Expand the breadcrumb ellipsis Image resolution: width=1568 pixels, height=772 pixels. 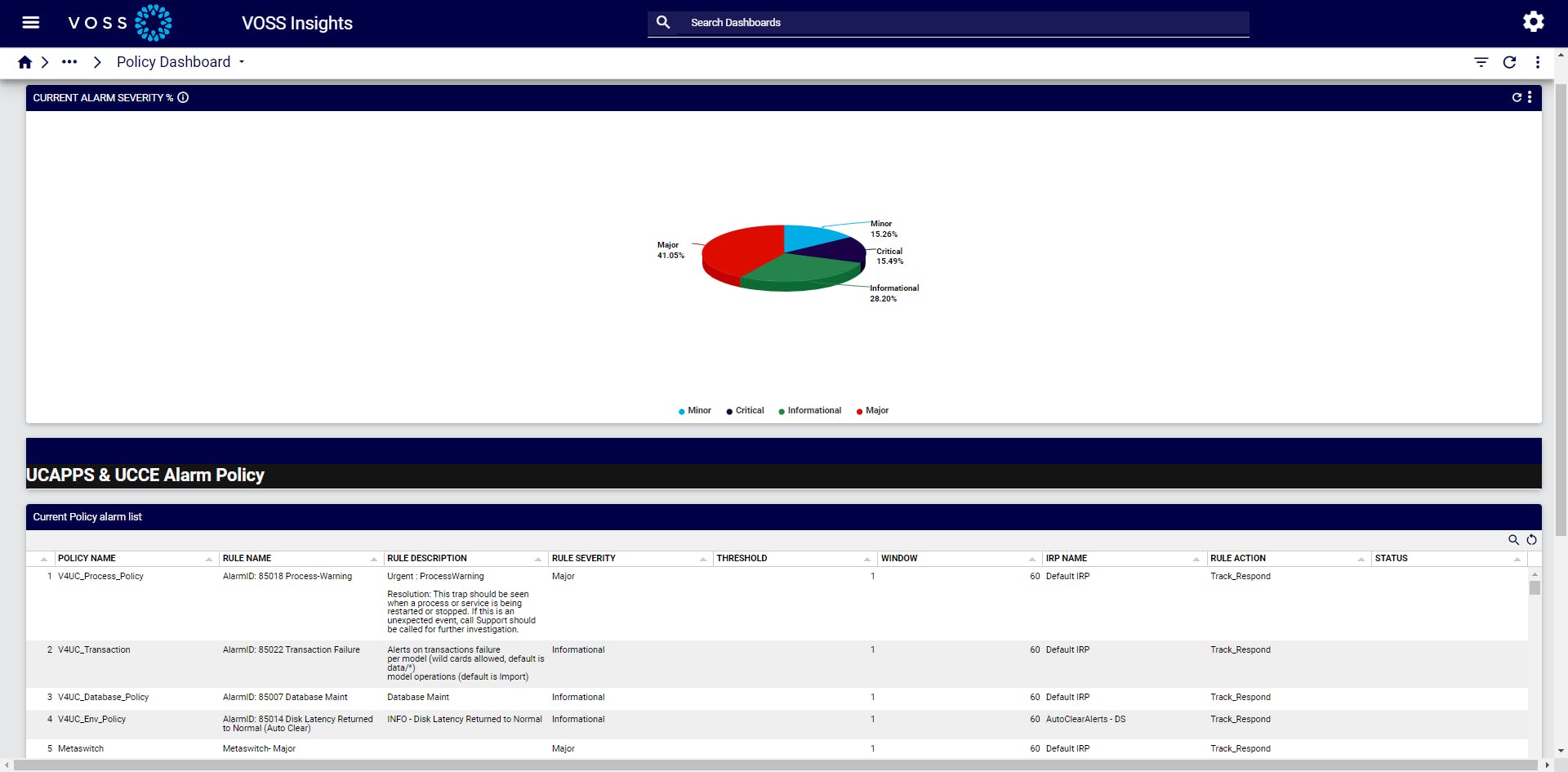69,62
